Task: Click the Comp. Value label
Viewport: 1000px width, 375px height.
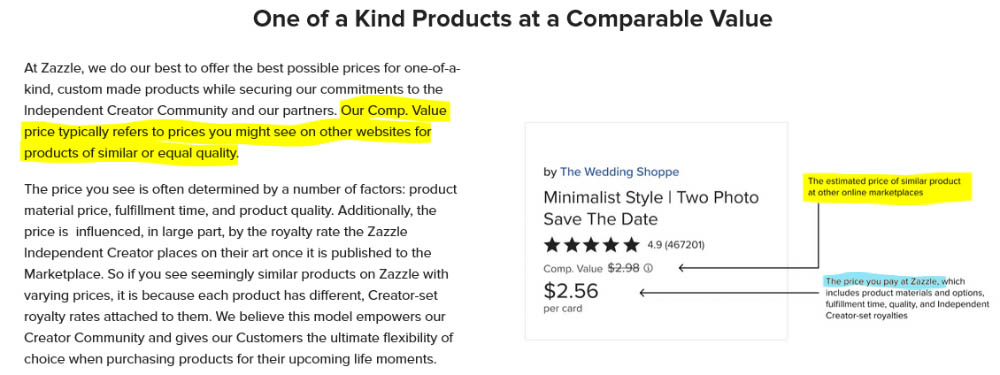Action: pos(573,269)
